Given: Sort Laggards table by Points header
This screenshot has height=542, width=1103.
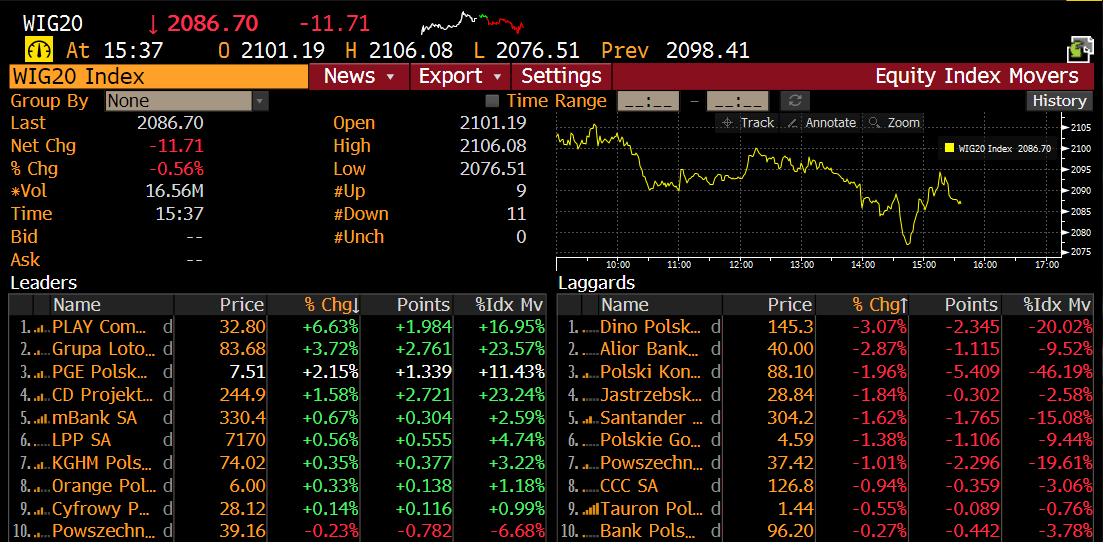Looking at the screenshot, I should 956,305.
